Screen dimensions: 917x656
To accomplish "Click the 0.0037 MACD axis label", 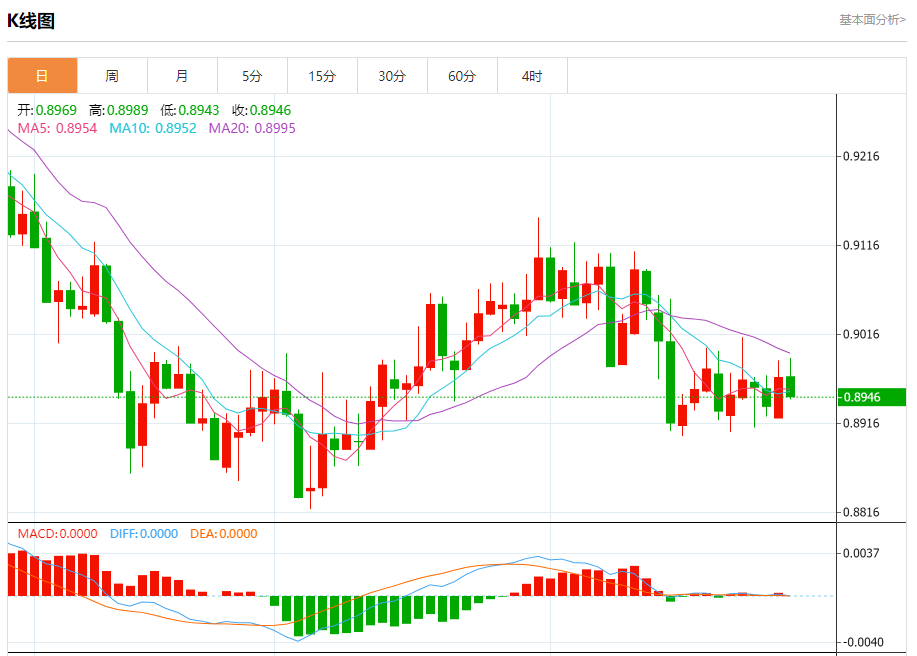I will 861,553.
